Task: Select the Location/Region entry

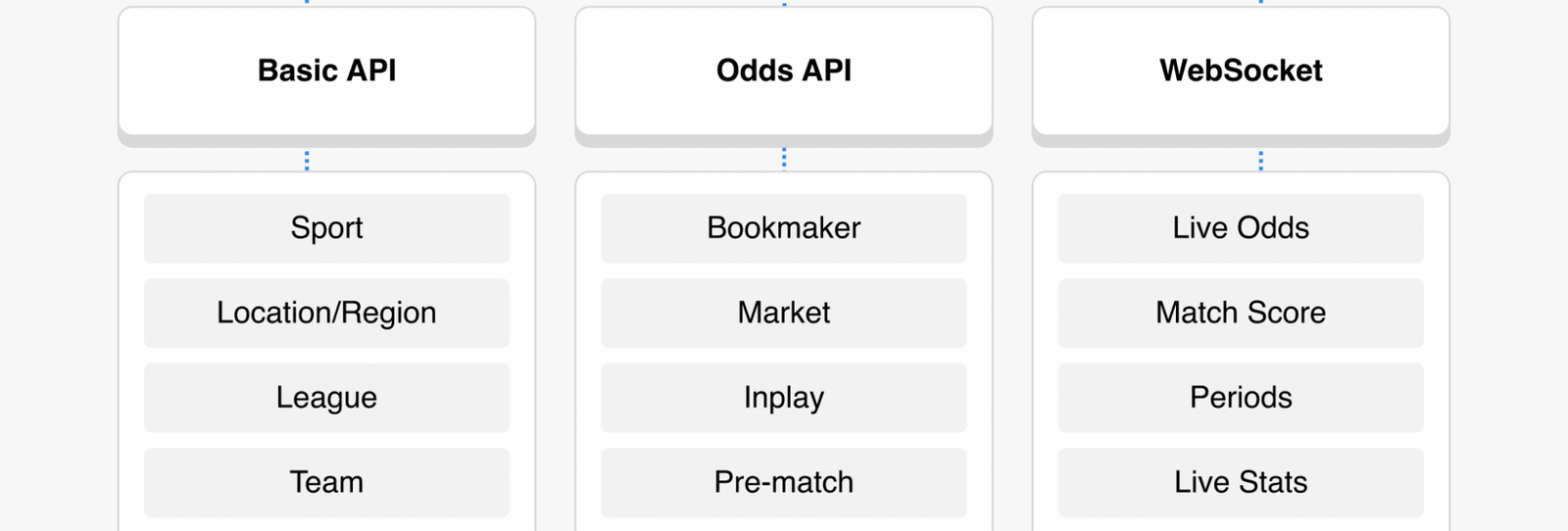Action: (326, 313)
